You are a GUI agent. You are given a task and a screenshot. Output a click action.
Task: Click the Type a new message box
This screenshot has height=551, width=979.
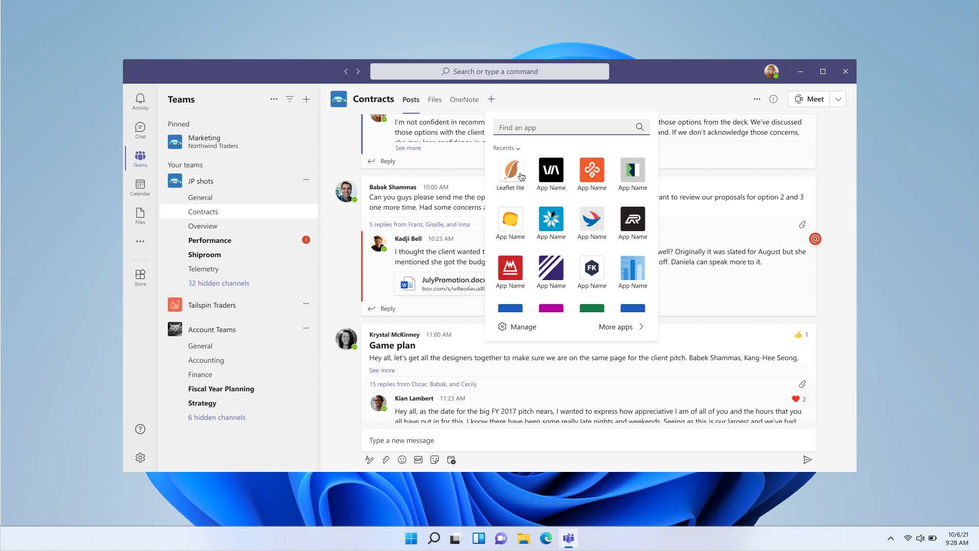click(588, 441)
